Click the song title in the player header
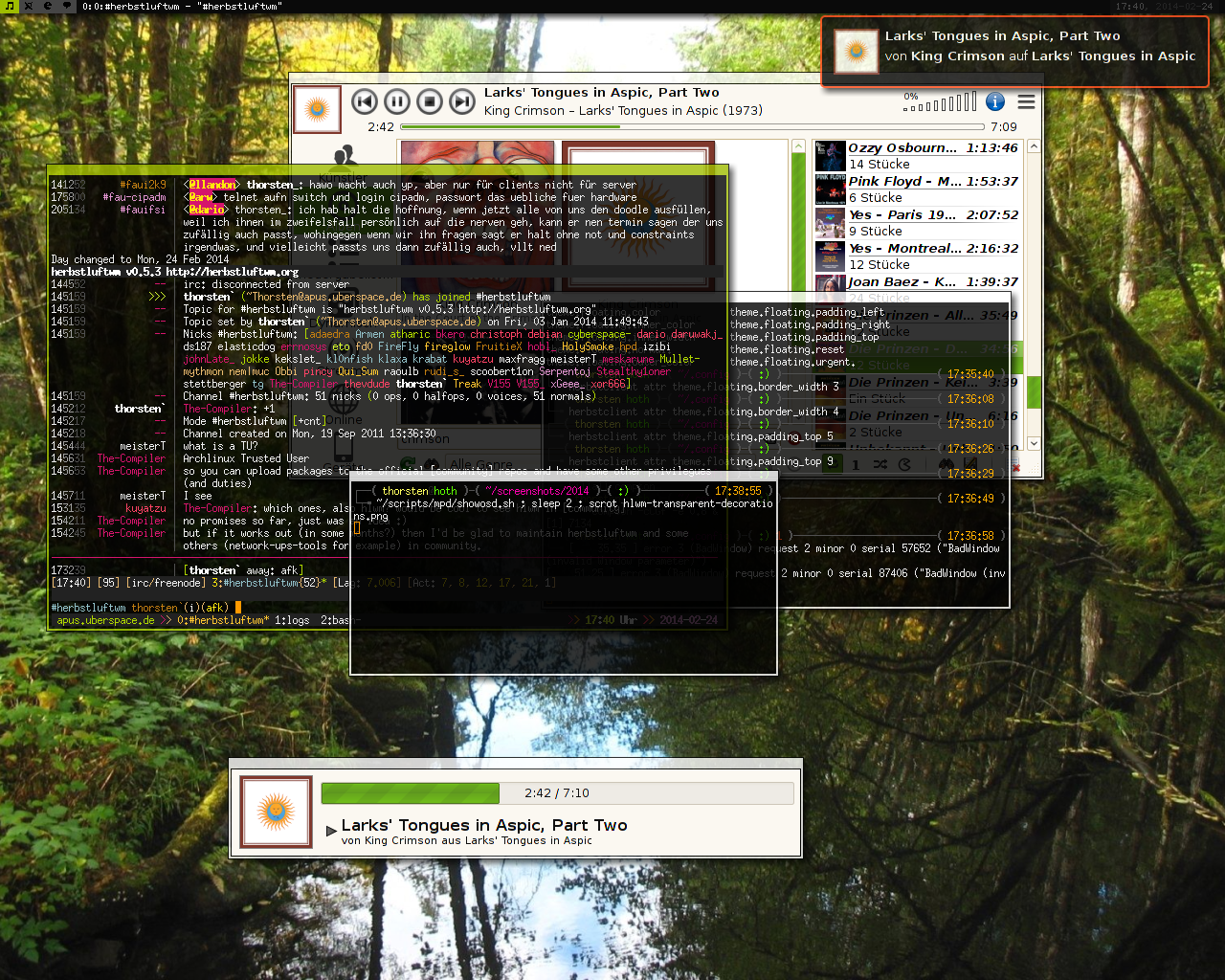The height and width of the screenshot is (980, 1225). tap(601, 93)
